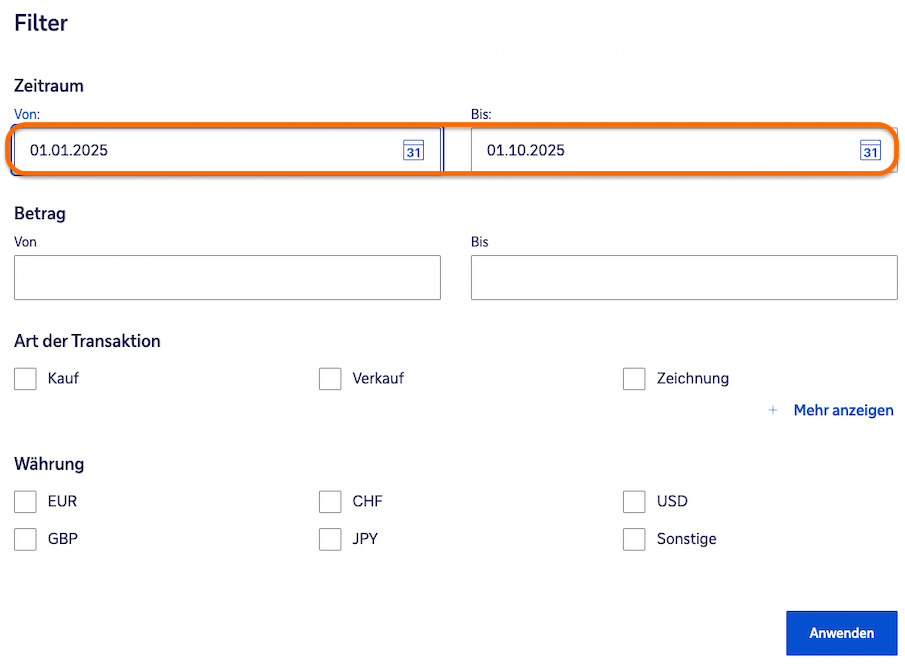The image size is (905, 664).
Task: Toggle the CHF currency checkbox
Action: click(330, 501)
